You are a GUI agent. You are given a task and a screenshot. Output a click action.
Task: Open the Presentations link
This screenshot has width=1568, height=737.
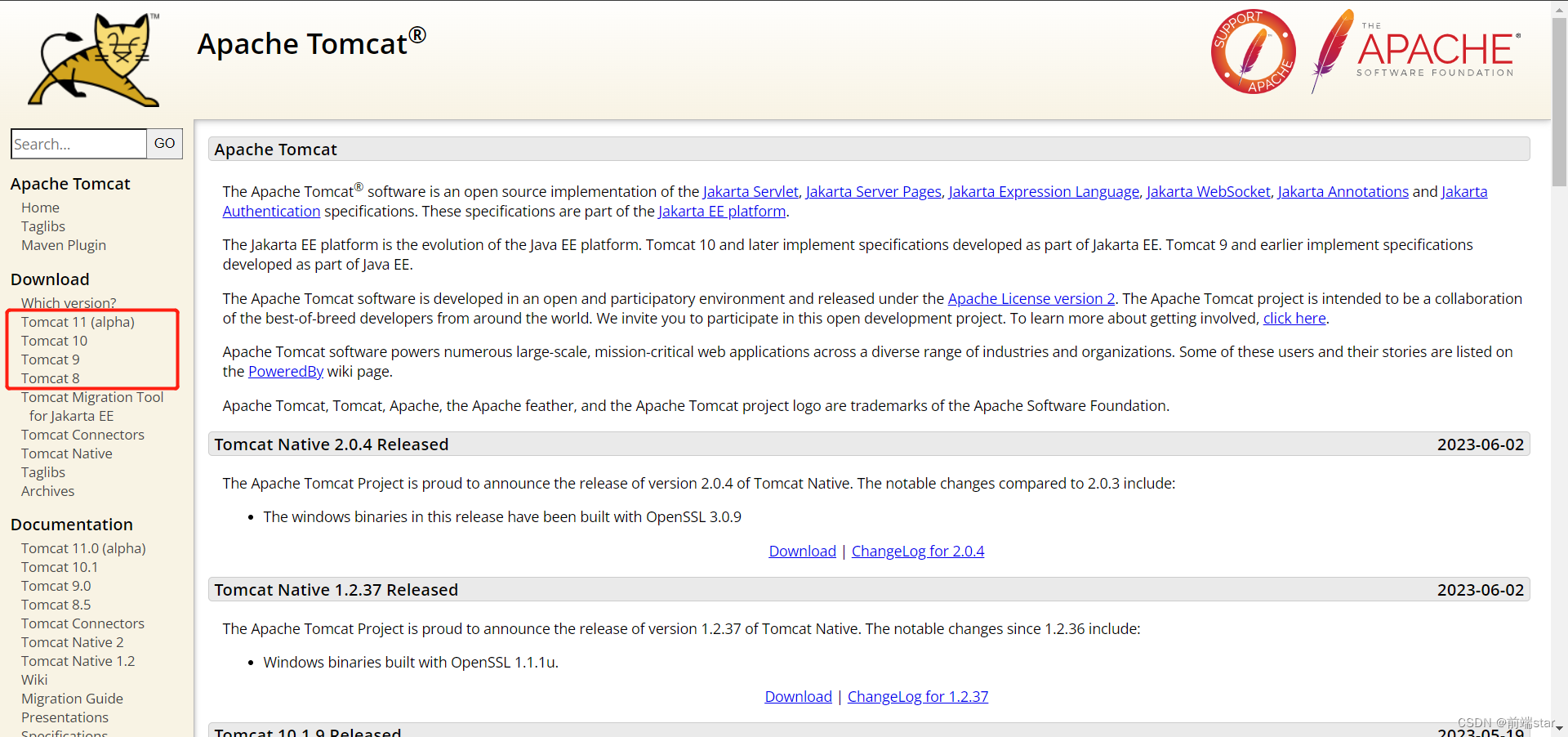coord(65,717)
